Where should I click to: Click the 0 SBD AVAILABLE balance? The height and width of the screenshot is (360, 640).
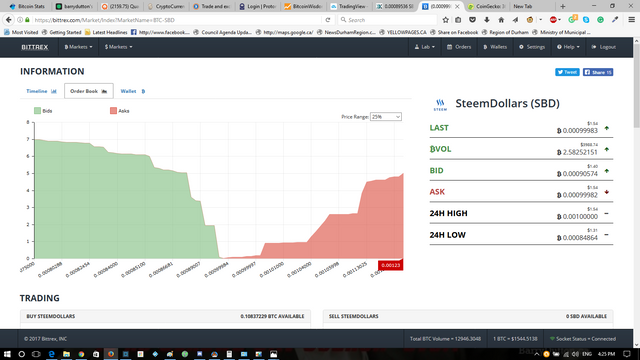586,316
